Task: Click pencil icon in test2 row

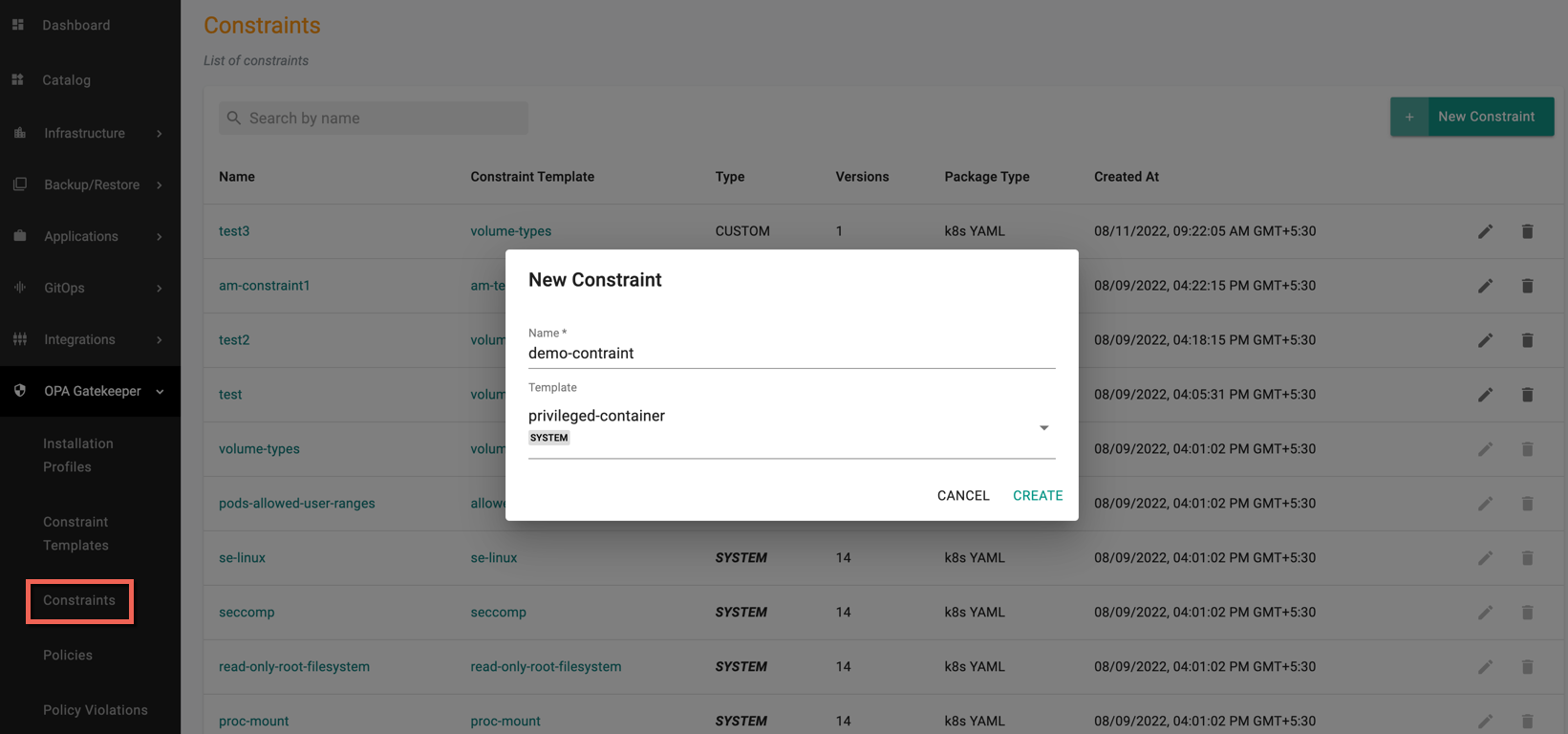Action: [x=1485, y=340]
